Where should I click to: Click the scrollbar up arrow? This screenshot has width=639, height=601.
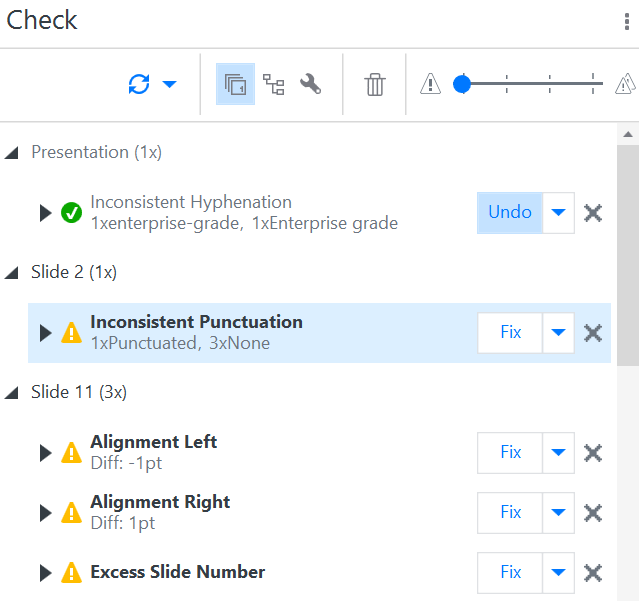click(628, 134)
